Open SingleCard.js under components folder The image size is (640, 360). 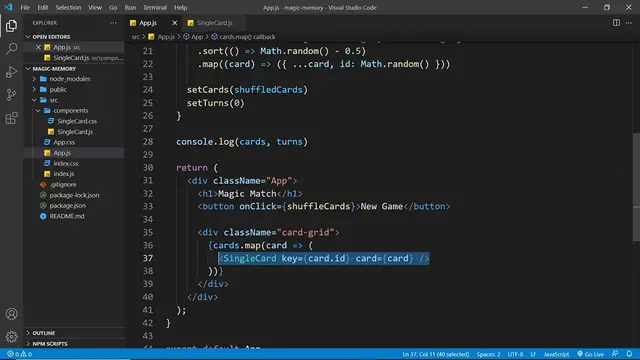point(75,132)
